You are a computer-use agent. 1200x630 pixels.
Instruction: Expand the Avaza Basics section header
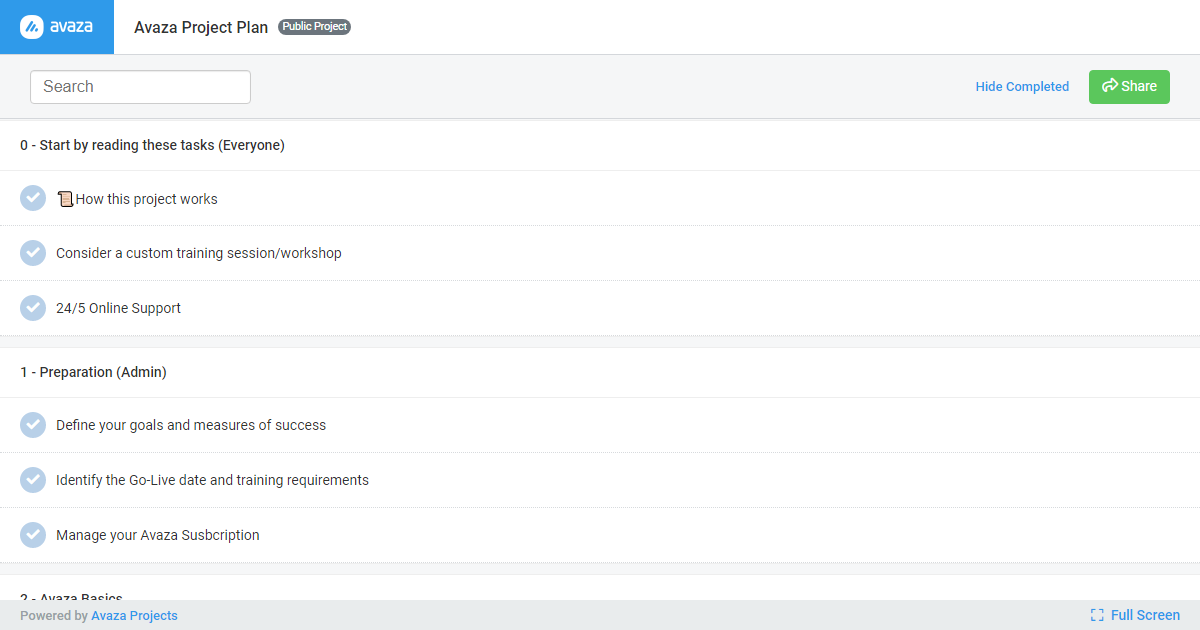pyautogui.click(x=71, y=596)
